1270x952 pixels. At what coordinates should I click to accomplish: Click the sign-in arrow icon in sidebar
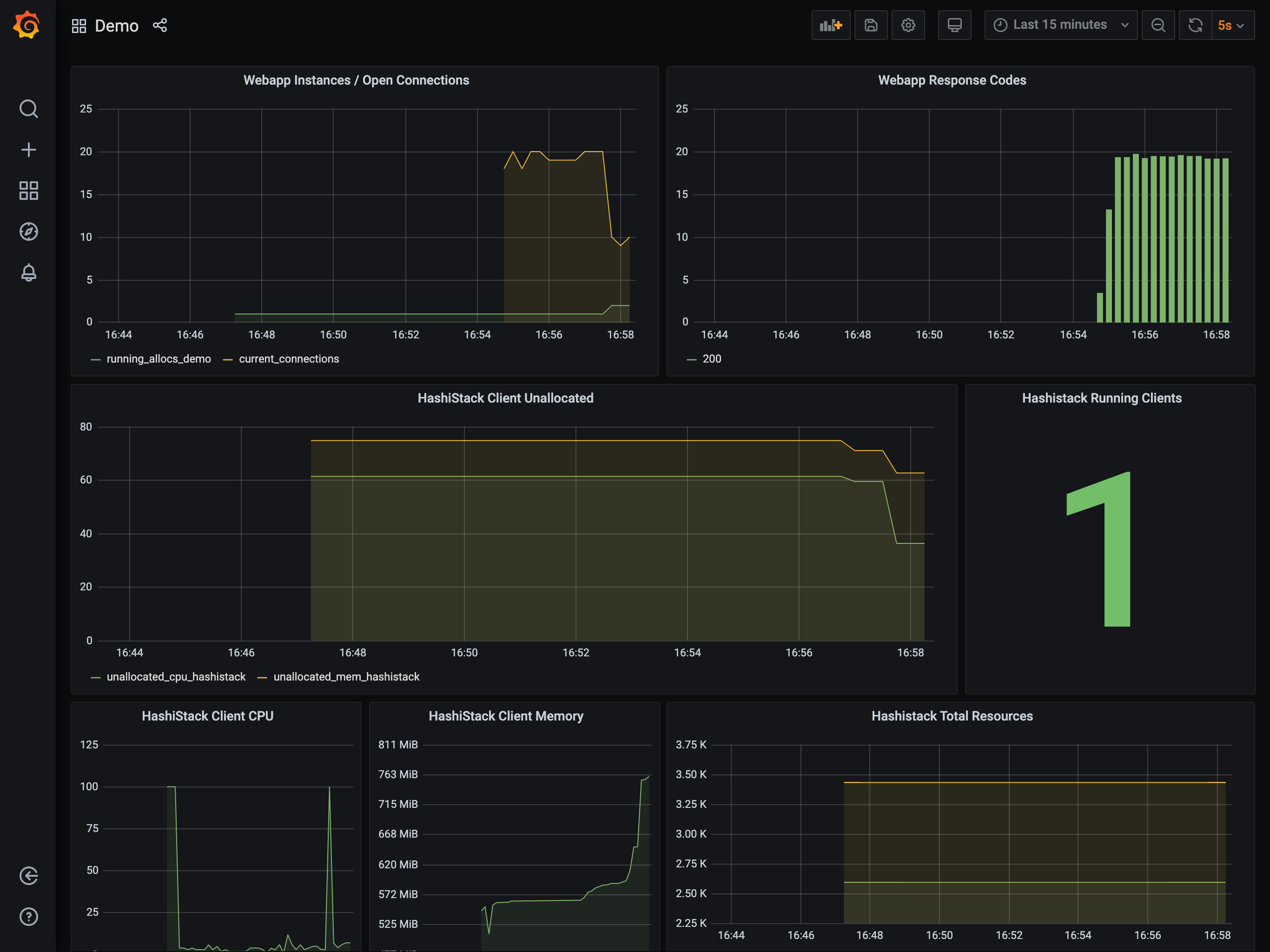pos(28,876)
